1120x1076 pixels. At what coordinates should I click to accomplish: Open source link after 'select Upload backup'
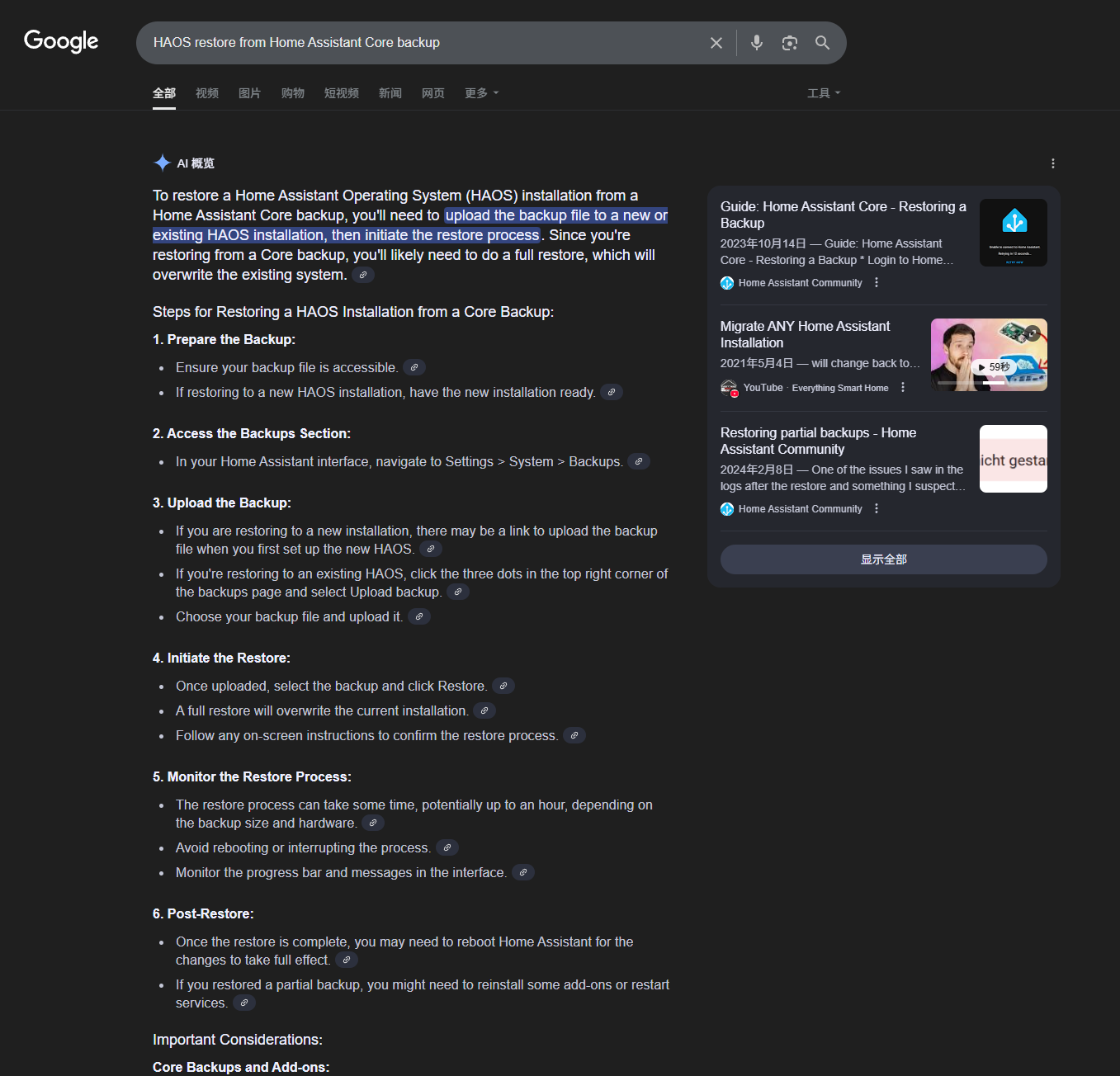(x=458, y=592)
